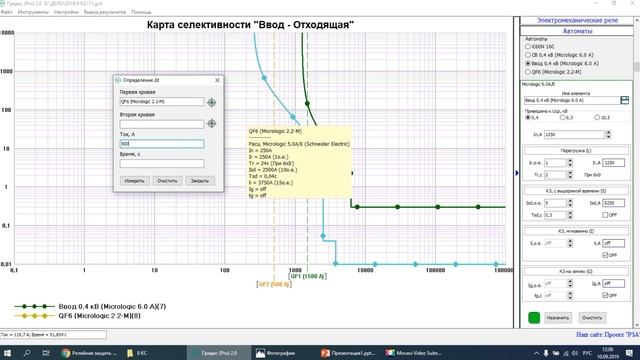Click save icon beside element name field
This screenshot has height=360, width=640.
pyautogui.click(x=624, y=100)
